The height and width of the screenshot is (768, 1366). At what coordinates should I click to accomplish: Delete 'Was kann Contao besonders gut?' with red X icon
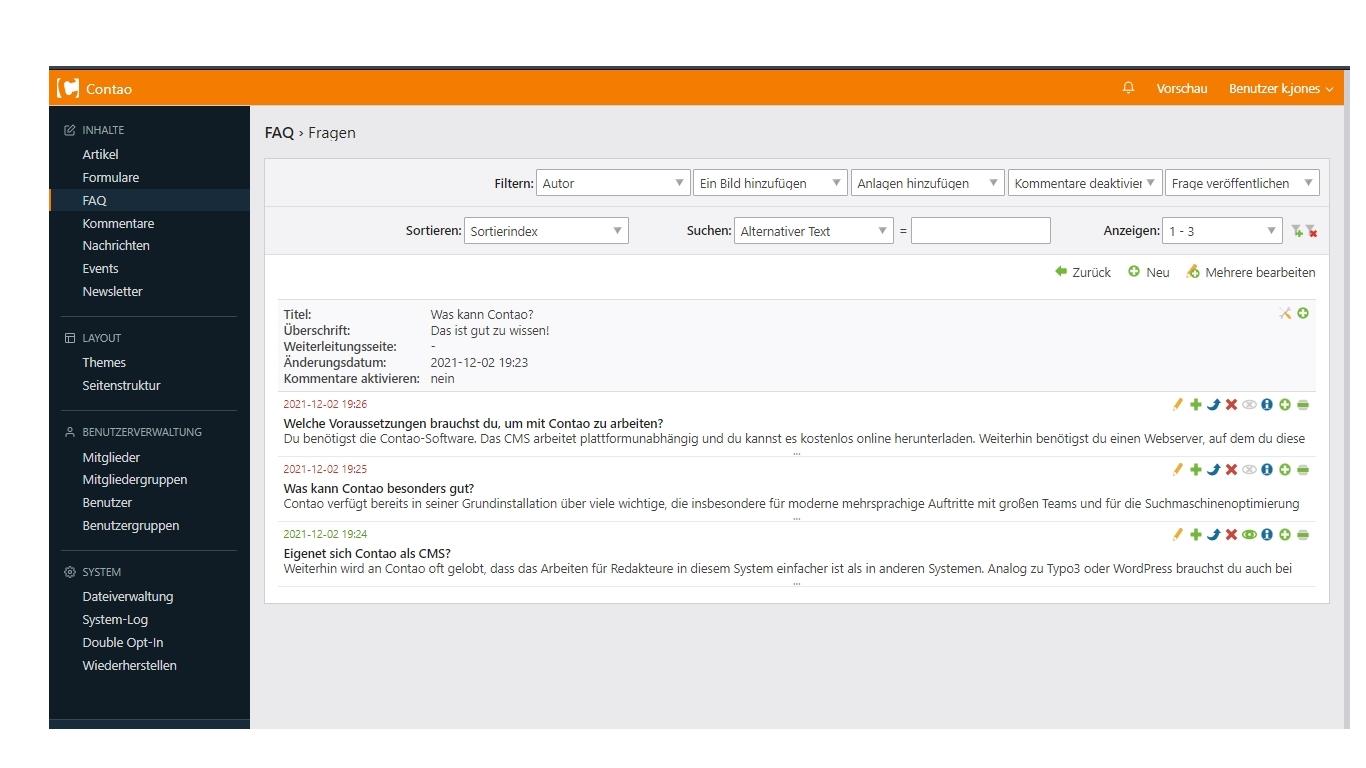pyautogui.click(x=1230, y=469)
